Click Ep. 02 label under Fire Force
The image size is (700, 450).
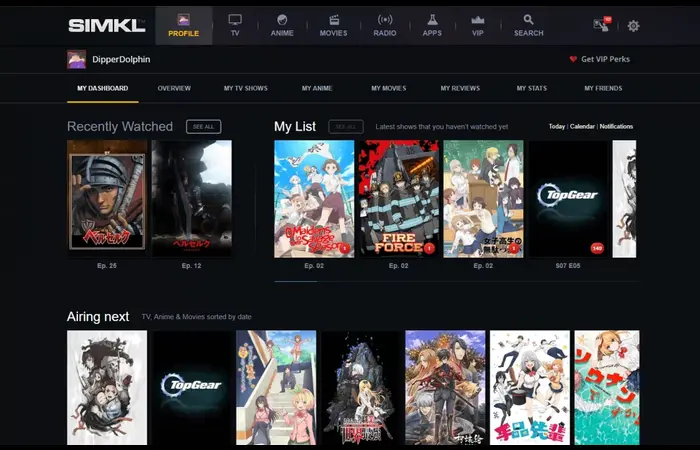[399, 266]
